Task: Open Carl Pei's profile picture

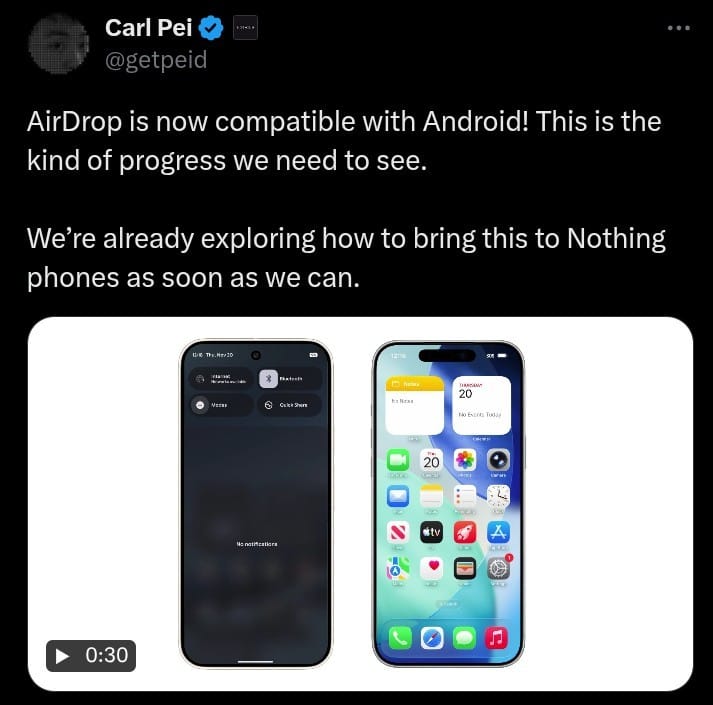Action: (58, 43)
